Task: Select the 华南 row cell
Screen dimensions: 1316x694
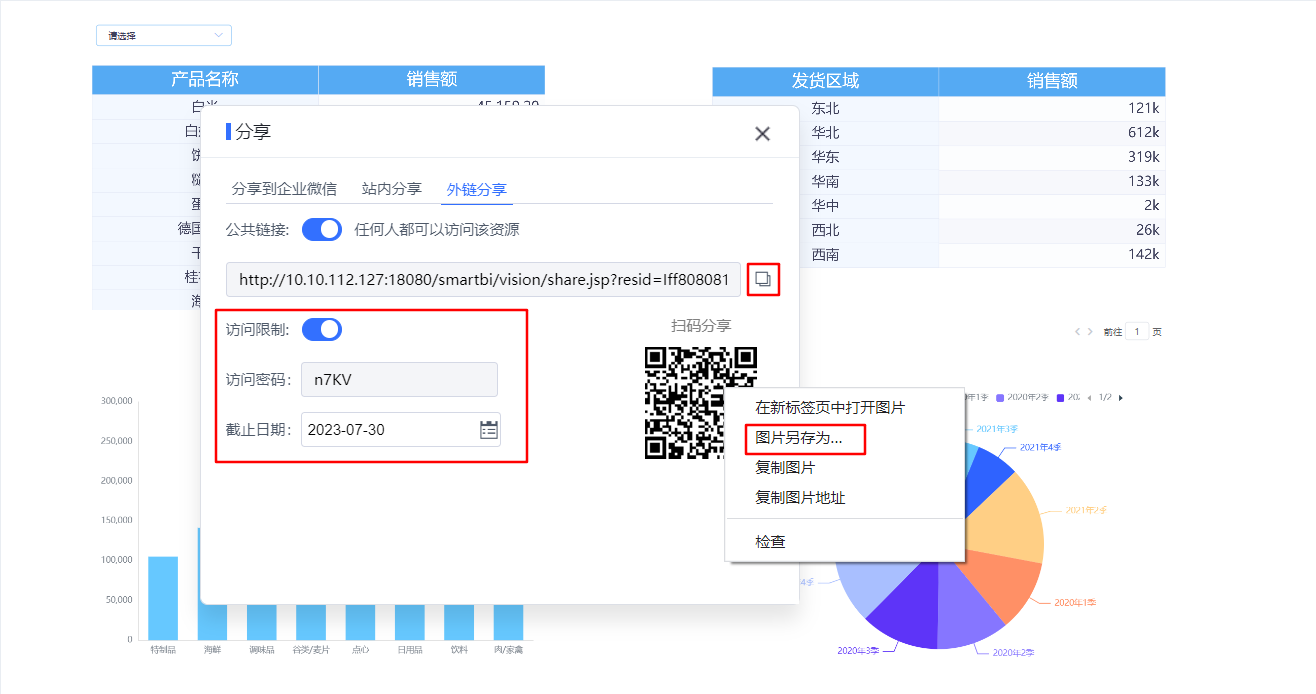Action: click(826, 181)
